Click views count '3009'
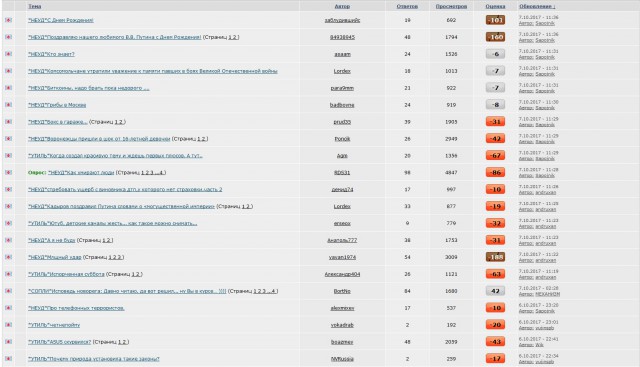The width and height of the screenshot is (640, 367). point(451,257)
